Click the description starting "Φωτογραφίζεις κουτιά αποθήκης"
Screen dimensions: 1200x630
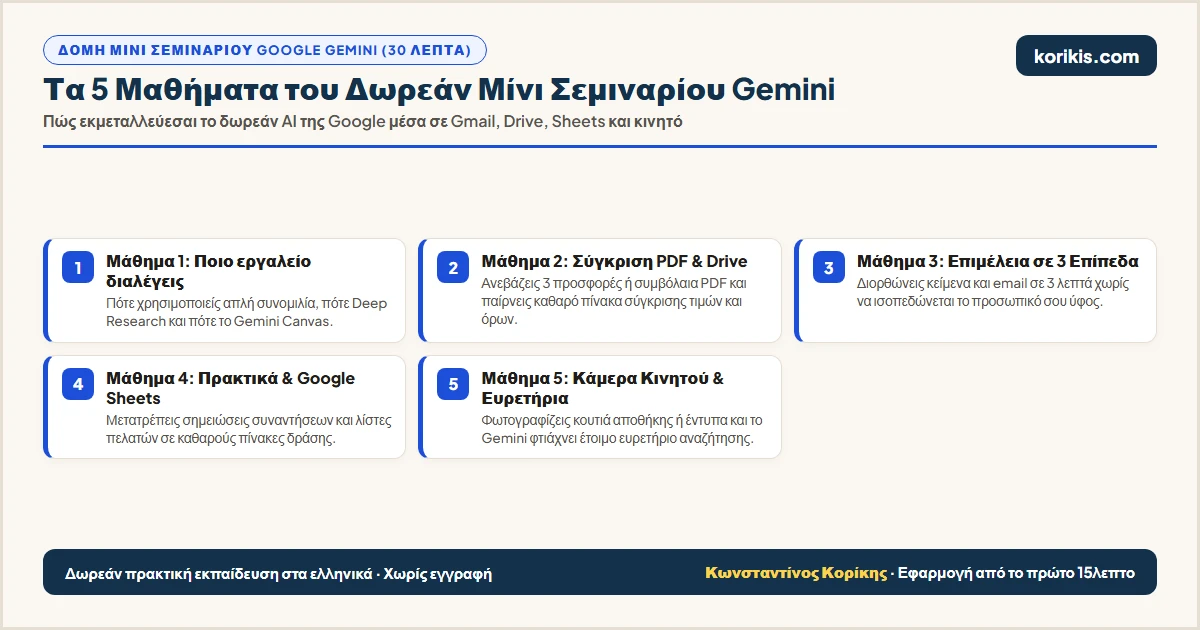click(x=622, y=429)
